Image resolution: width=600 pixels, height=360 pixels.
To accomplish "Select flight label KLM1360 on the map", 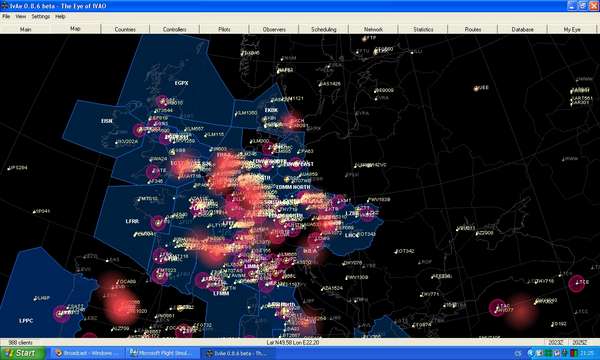I will tap(247, 113).
